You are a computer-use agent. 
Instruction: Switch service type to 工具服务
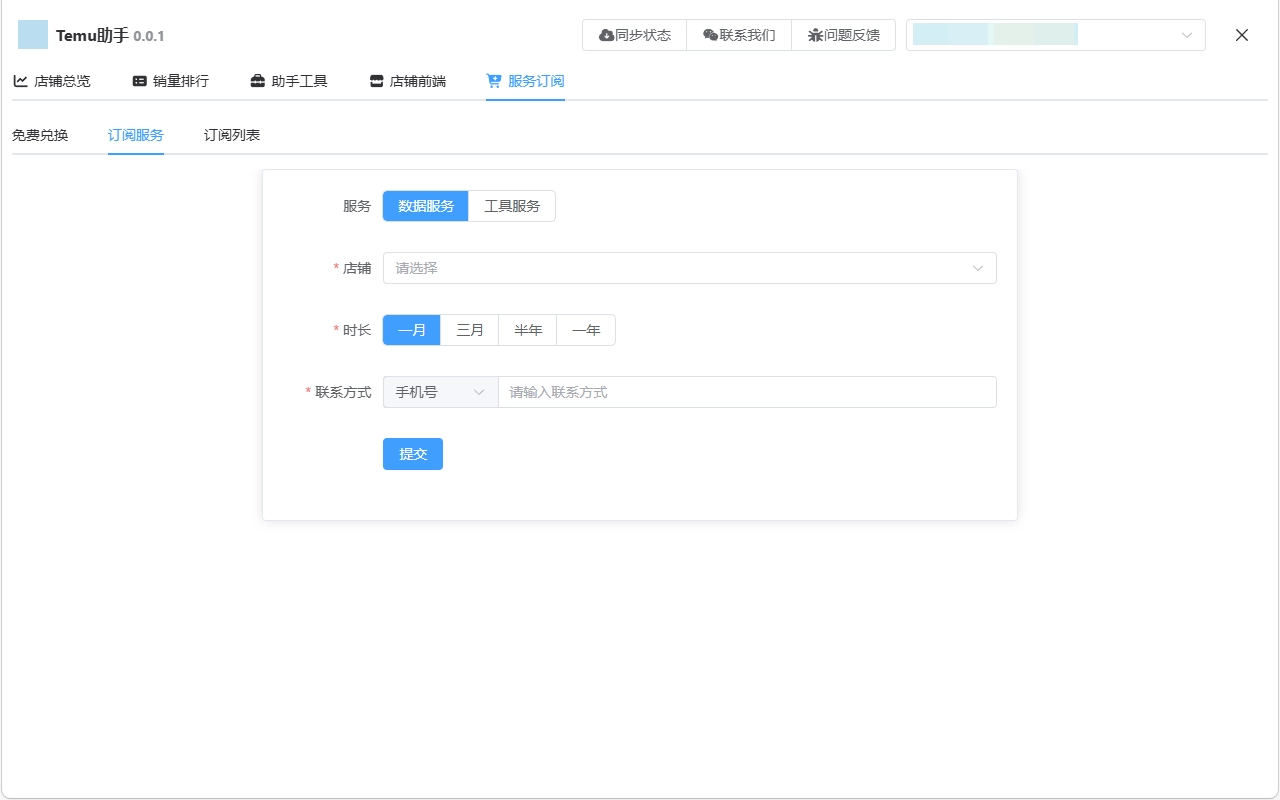[x=511, y=205]
